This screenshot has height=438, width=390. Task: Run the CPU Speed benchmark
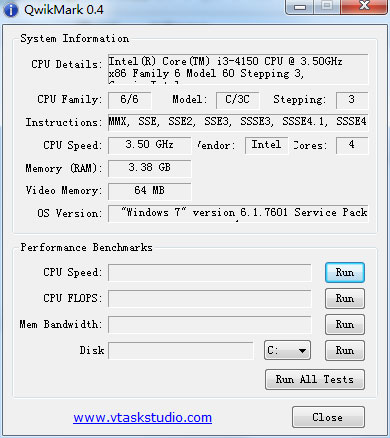pos(345,272)
